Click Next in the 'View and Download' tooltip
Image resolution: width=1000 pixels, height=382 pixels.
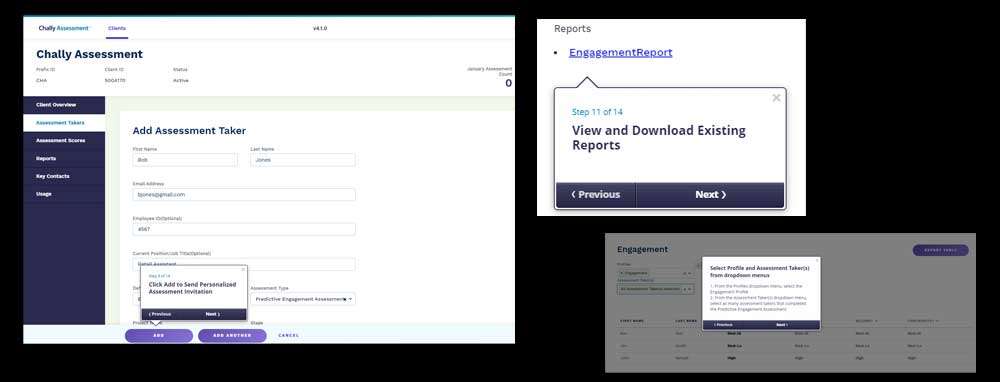pyautogui.click(x=710, y=195)
